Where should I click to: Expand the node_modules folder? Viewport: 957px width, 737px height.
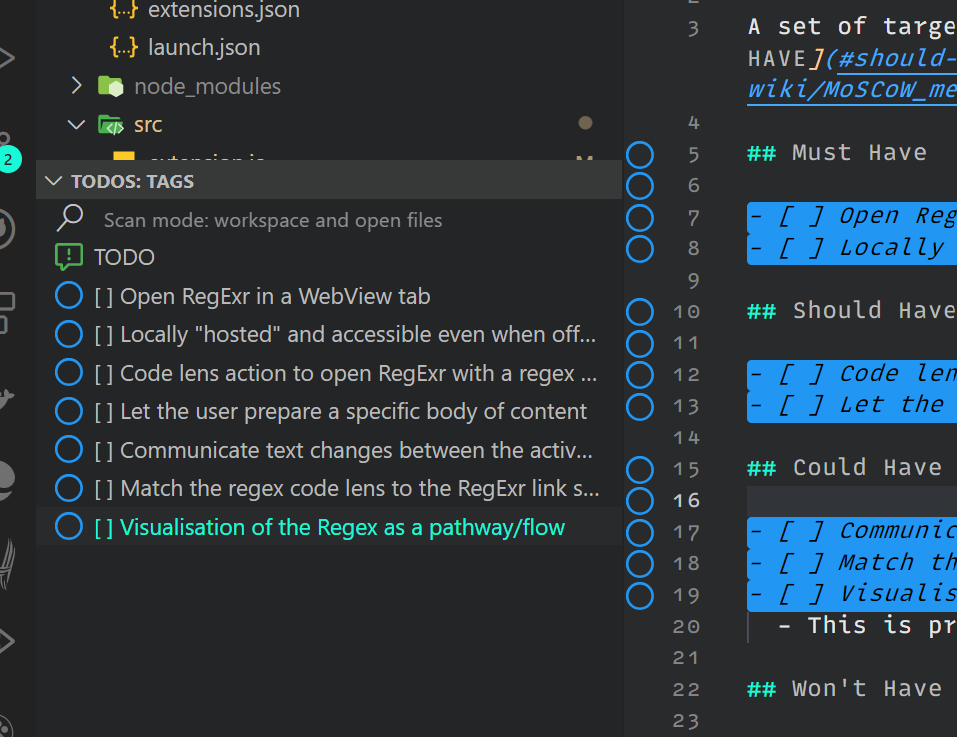point(76,86)
